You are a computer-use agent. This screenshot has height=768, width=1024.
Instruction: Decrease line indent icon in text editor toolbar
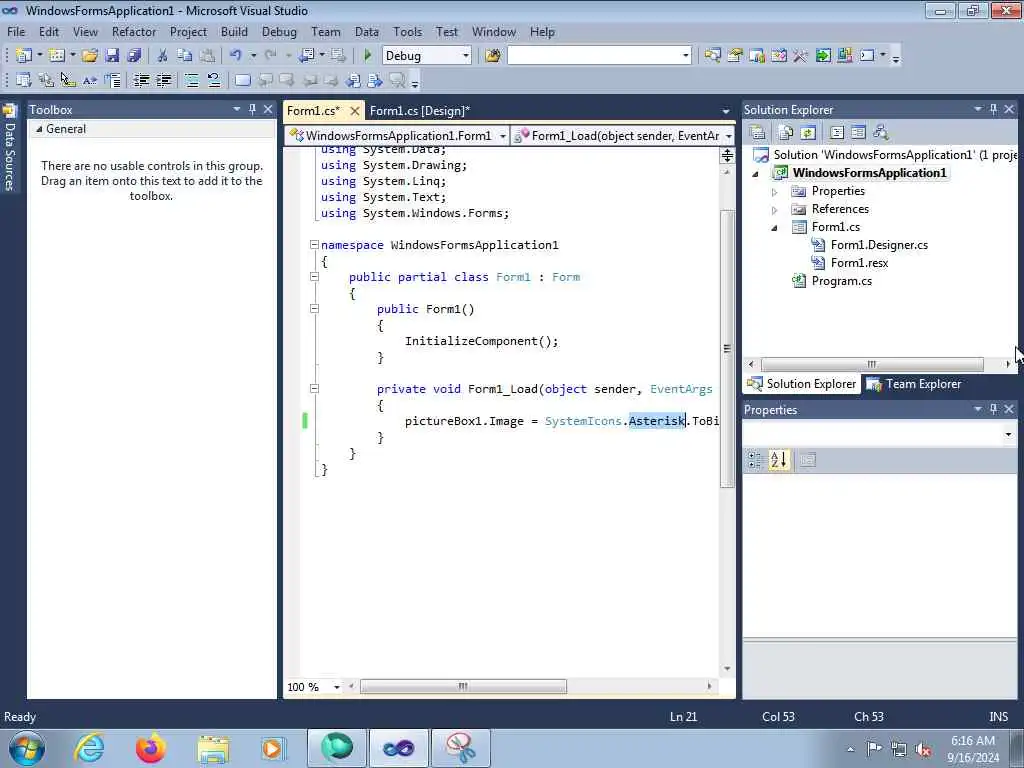tap(141, 80)
